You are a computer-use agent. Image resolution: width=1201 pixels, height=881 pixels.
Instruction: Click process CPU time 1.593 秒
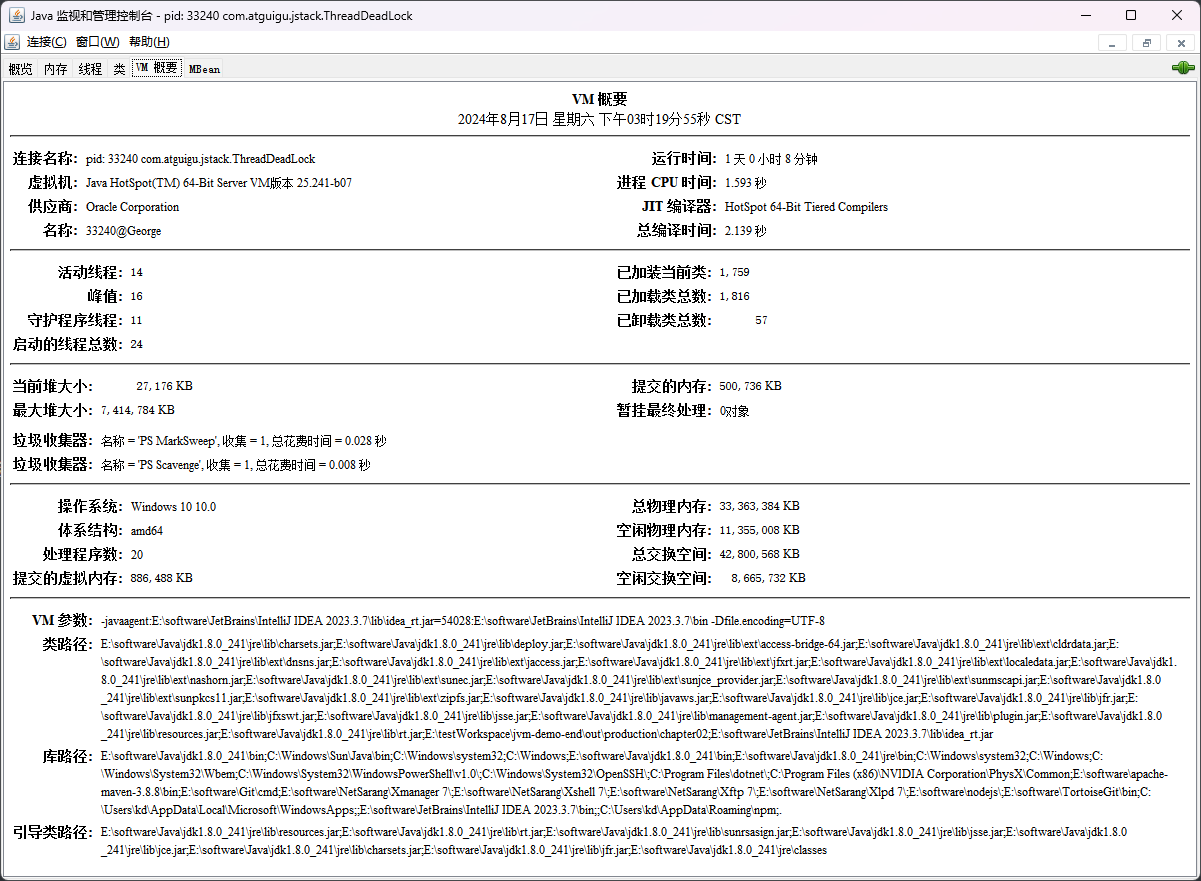(746, 183)
